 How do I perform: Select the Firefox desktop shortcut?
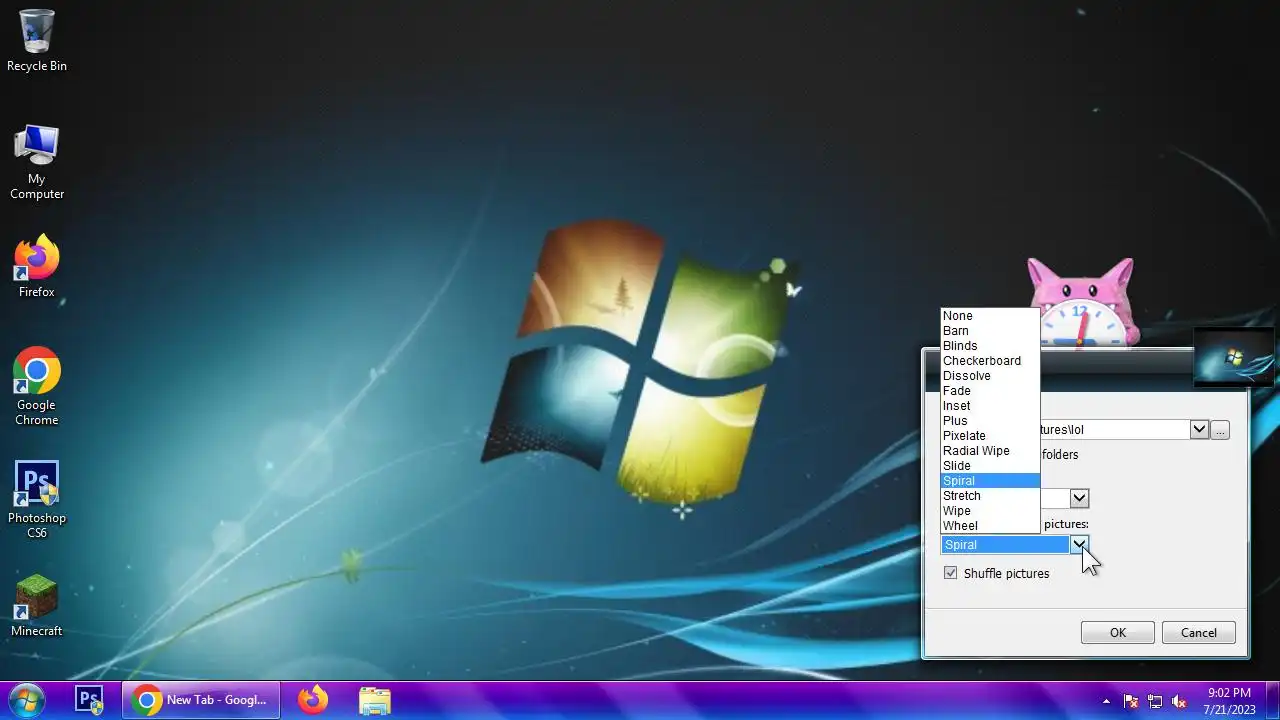tap(37, 267)
